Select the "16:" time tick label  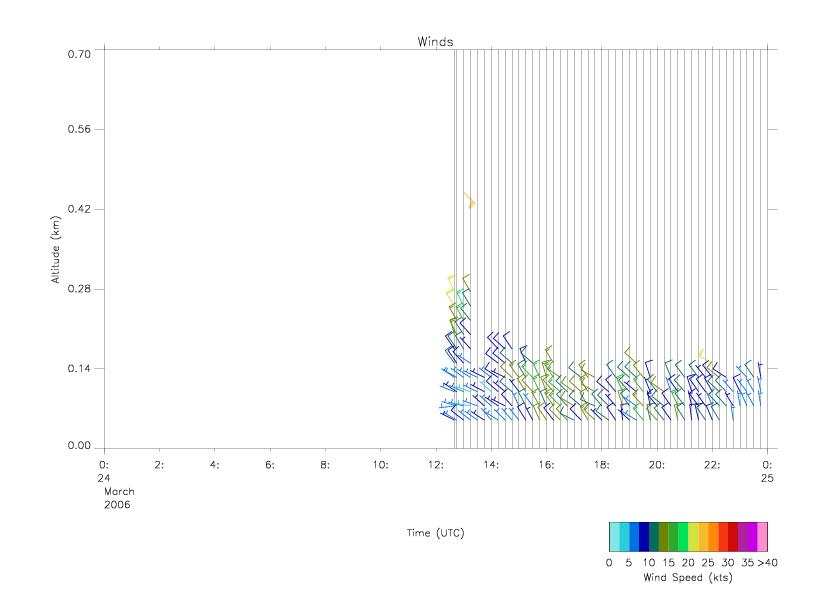coord(546,465)
